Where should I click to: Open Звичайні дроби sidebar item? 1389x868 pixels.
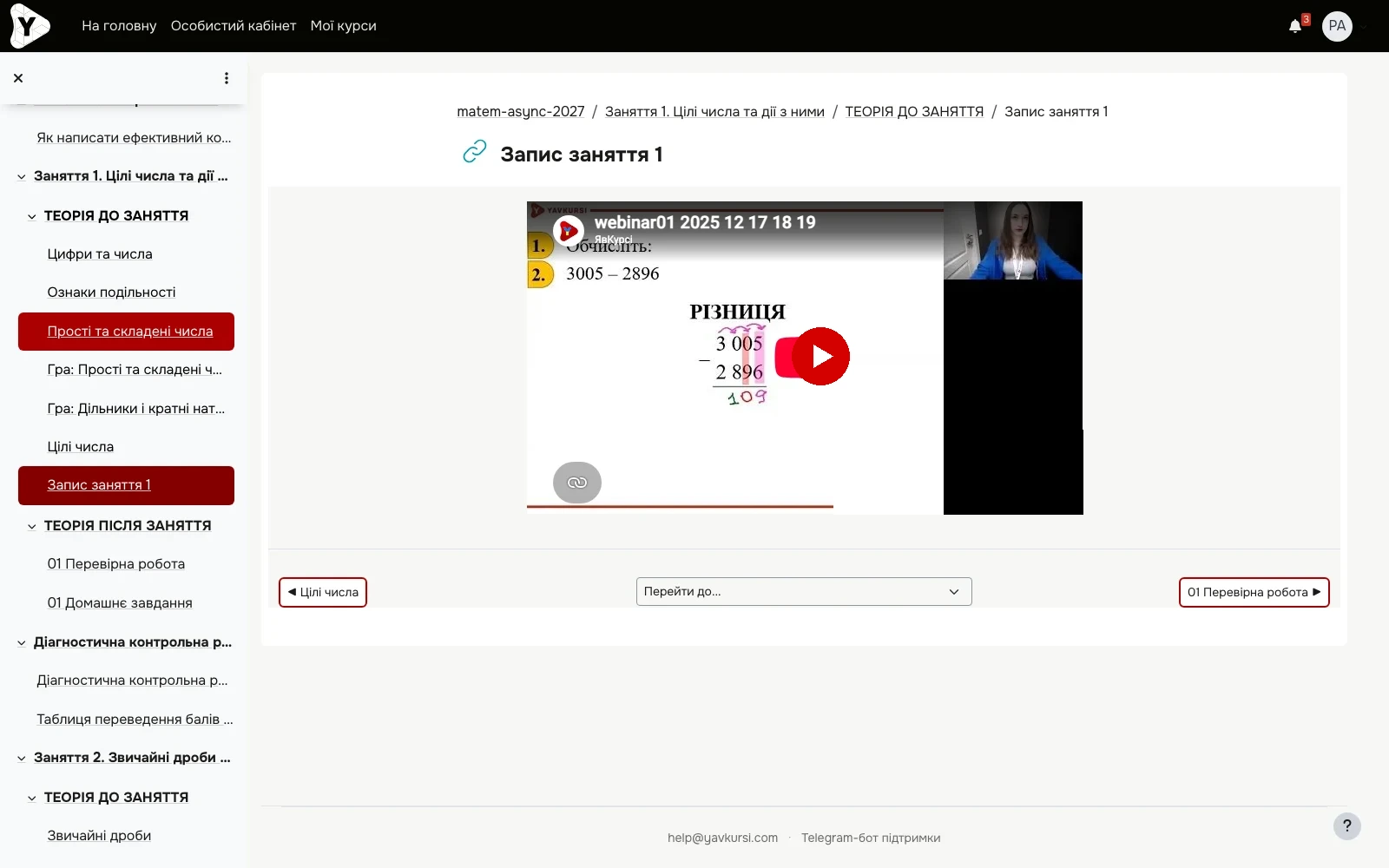[x=99, y=835]
